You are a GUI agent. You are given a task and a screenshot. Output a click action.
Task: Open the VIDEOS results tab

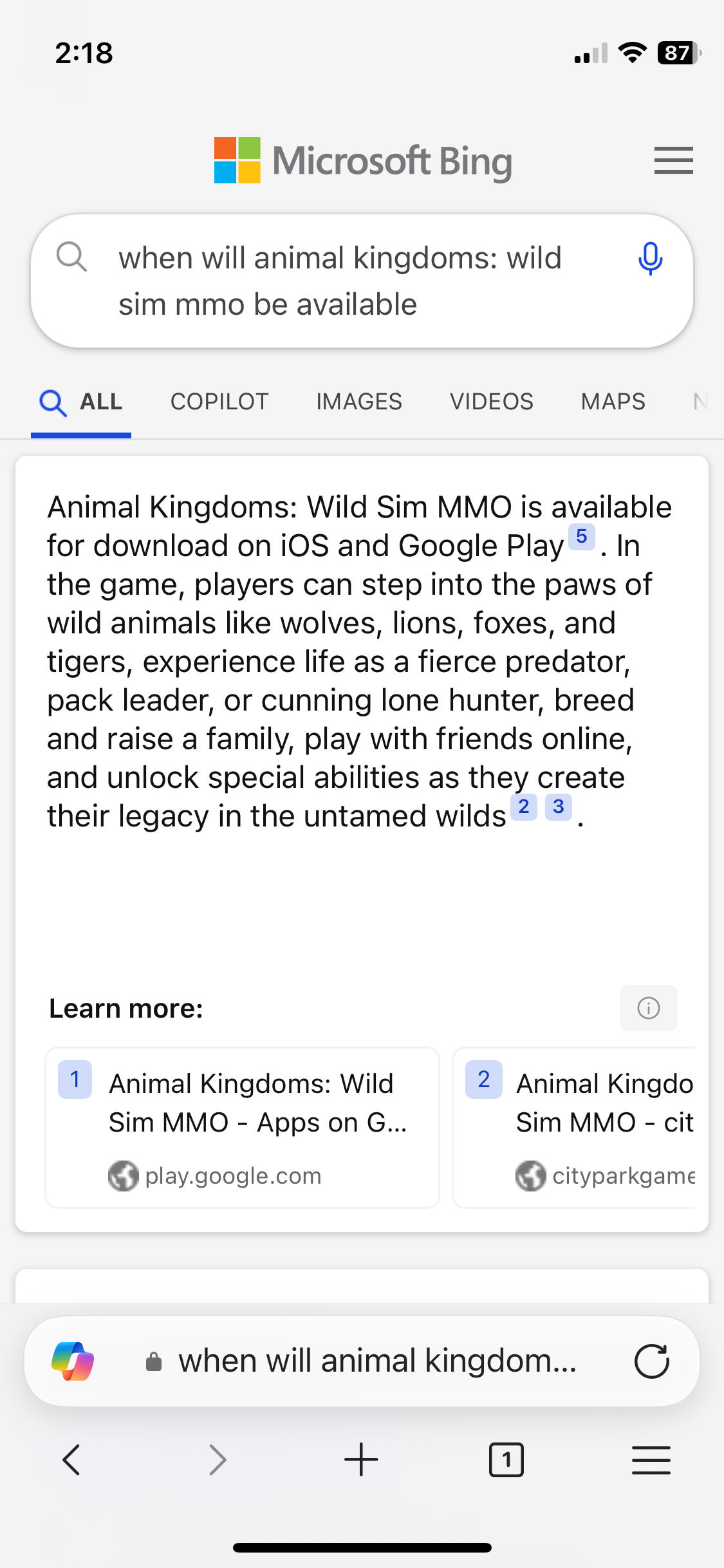click(491, 402)
